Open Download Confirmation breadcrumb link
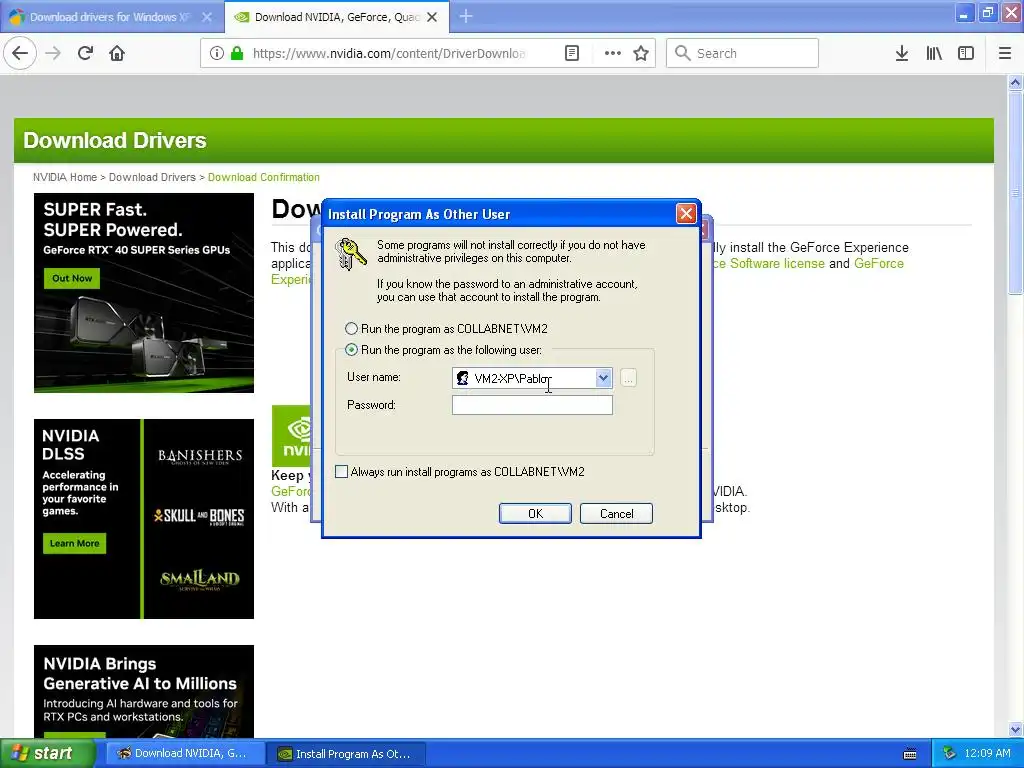 tap(264, 177)
